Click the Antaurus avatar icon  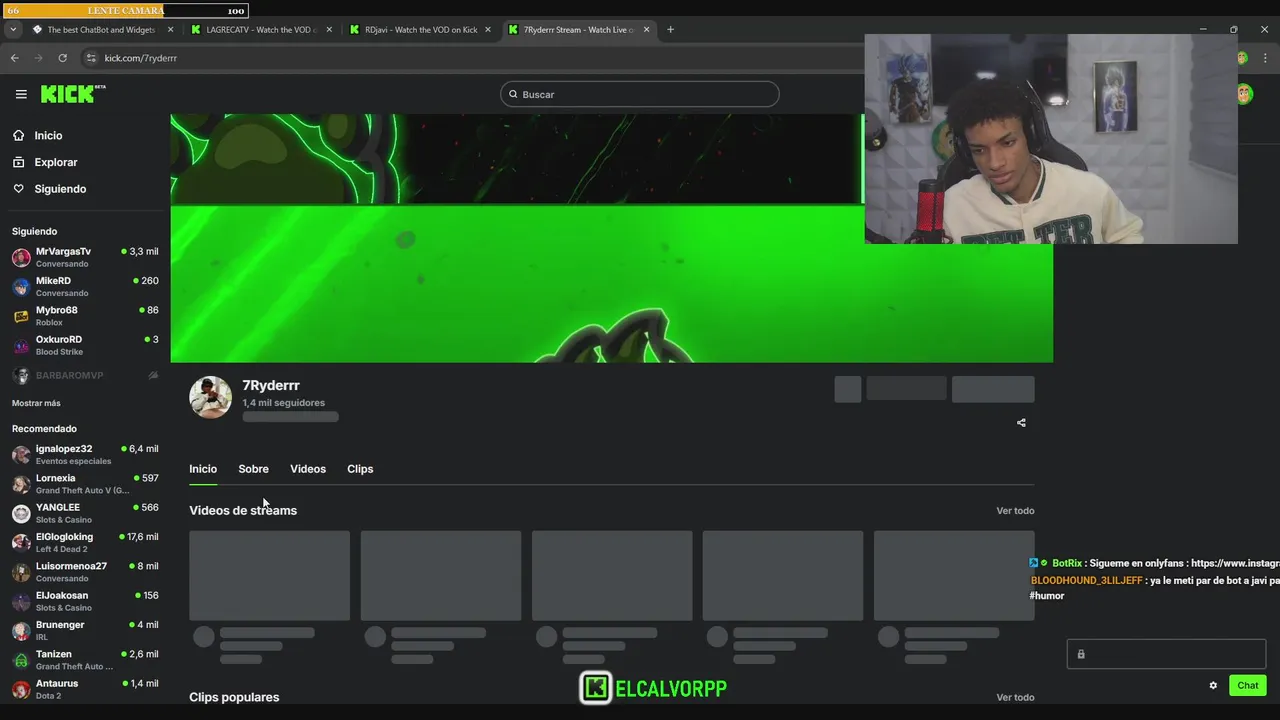click(x=21, y=689)
